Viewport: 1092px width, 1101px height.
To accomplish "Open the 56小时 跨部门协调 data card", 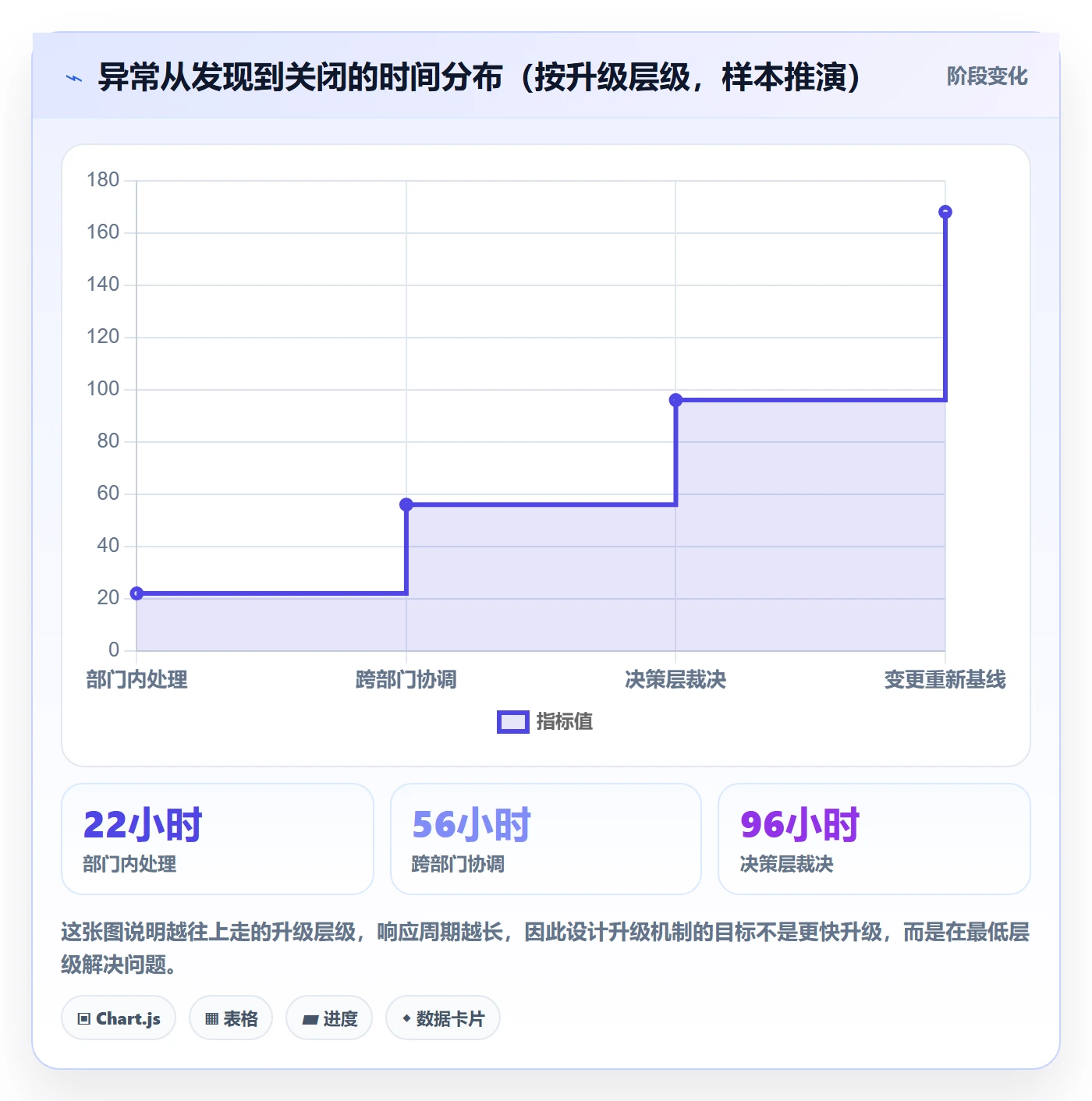I will pos(546,839).
